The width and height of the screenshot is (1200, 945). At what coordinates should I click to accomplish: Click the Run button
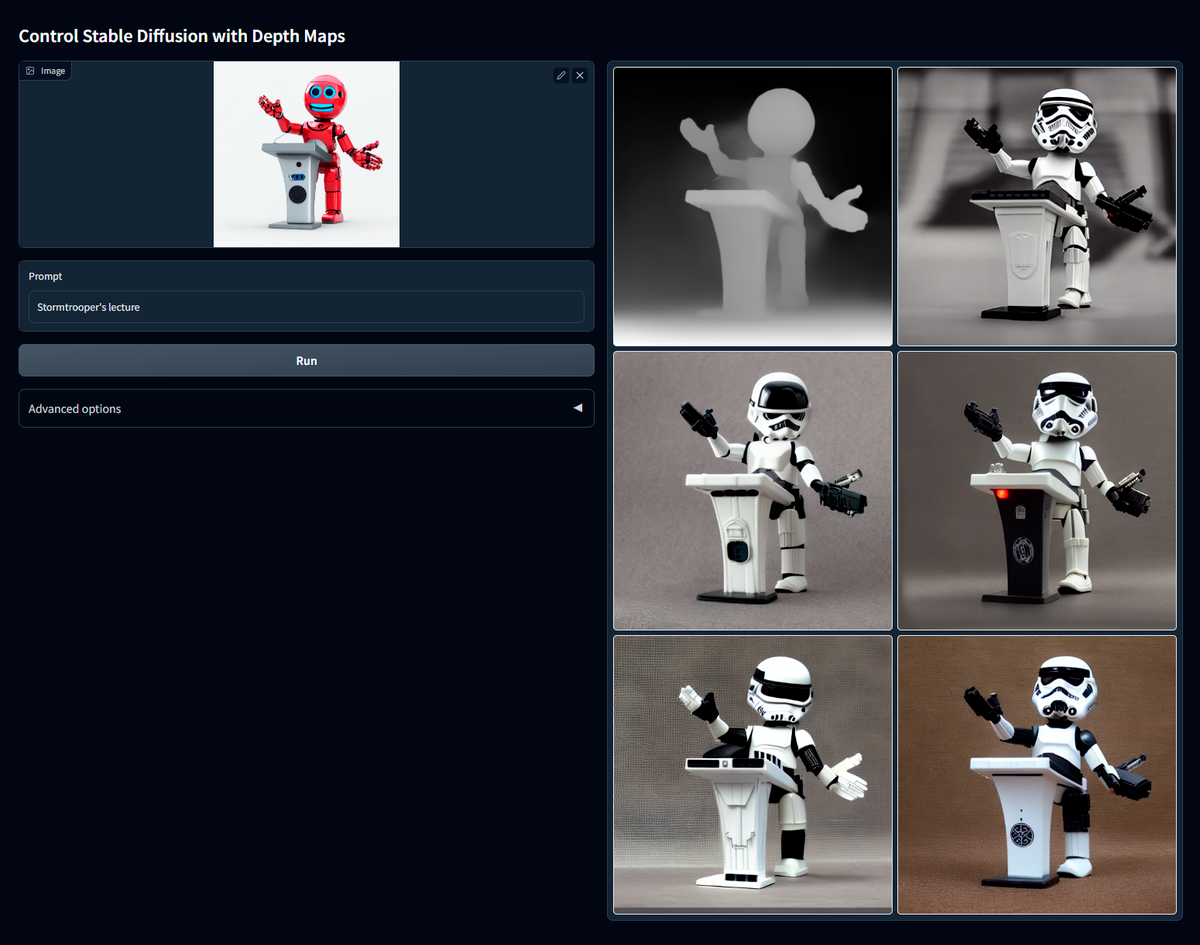coord(306,360)
